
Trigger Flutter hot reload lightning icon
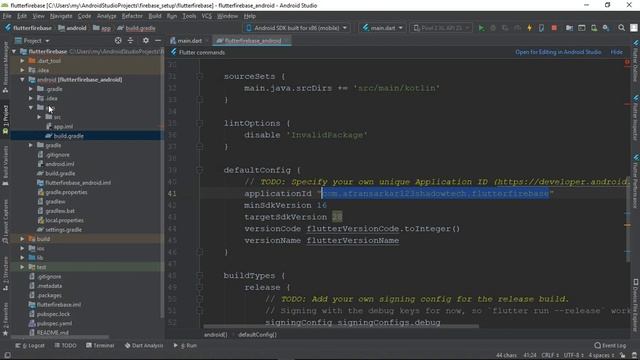pyautogui.click(x=529, y=28)
